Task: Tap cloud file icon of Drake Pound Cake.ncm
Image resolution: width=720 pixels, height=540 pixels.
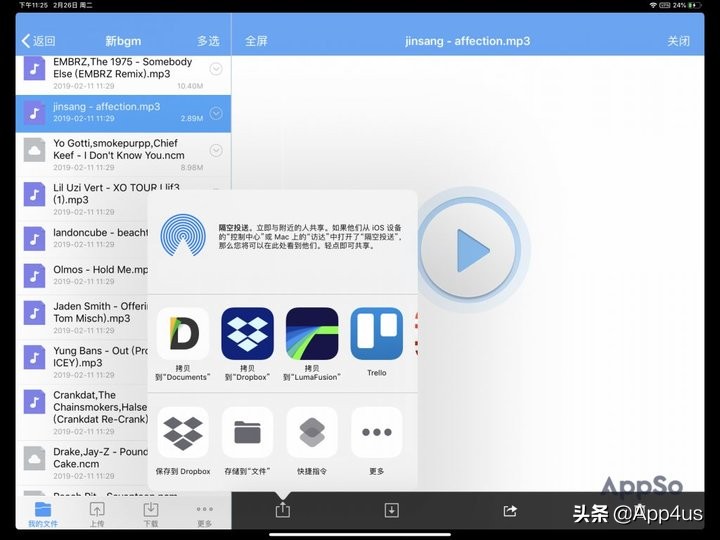Action: coord(34,458)
